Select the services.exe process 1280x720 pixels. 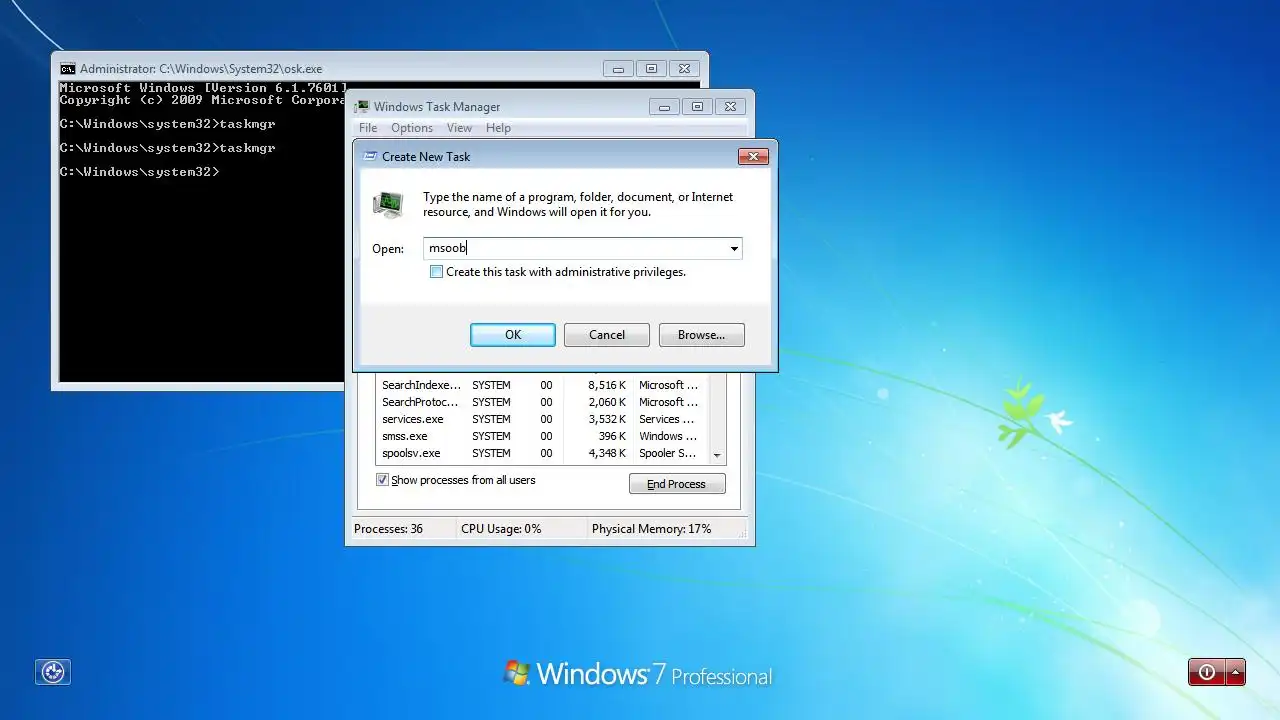[541, 419]
